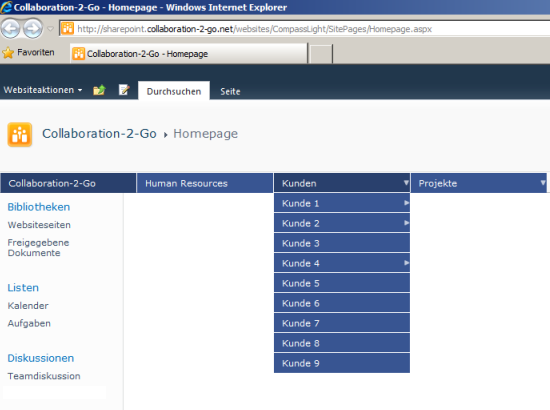Open the Teamdiskussion link
550x410 pixels.
coord(44,376)
